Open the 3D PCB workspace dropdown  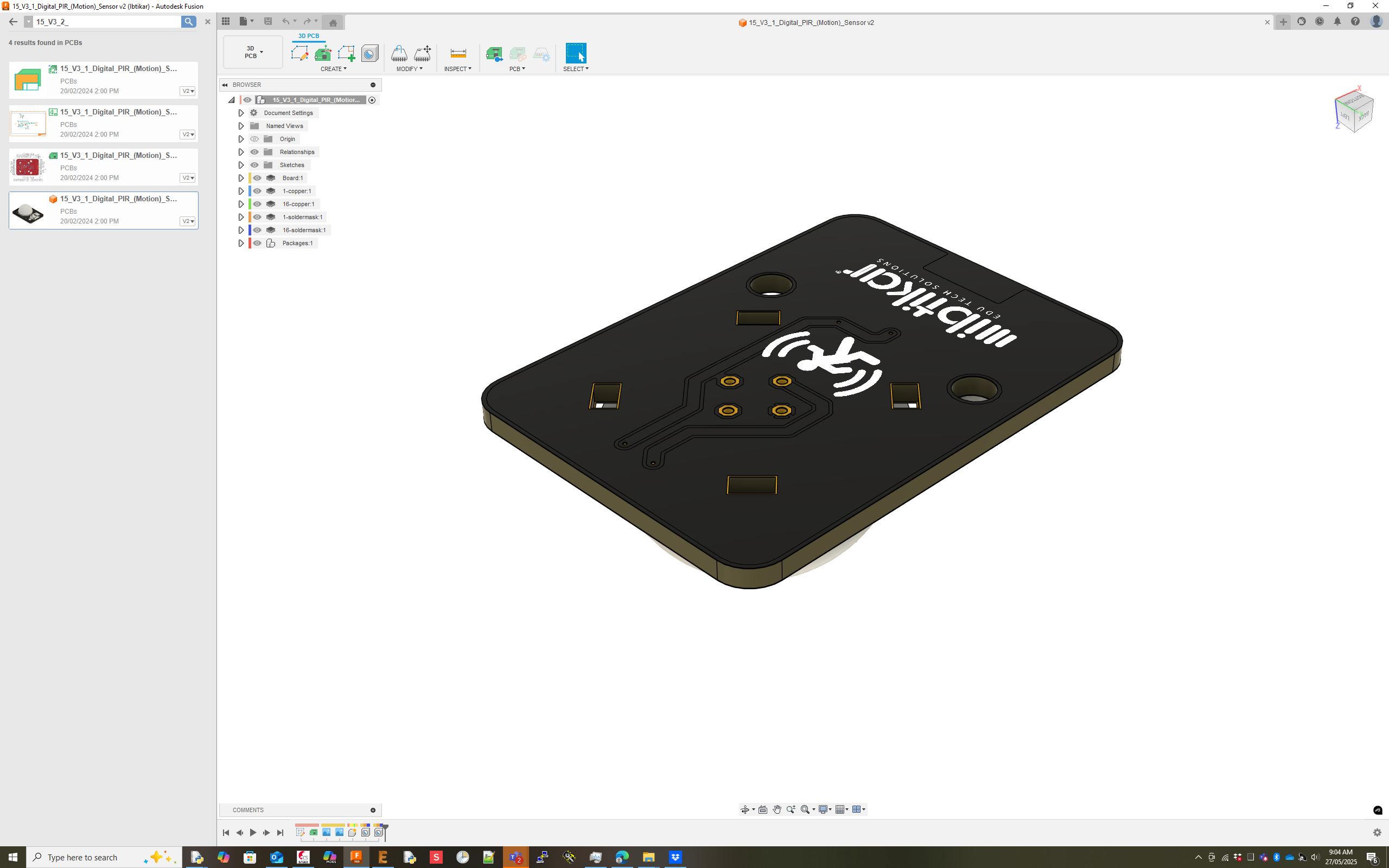coord(253,52)
